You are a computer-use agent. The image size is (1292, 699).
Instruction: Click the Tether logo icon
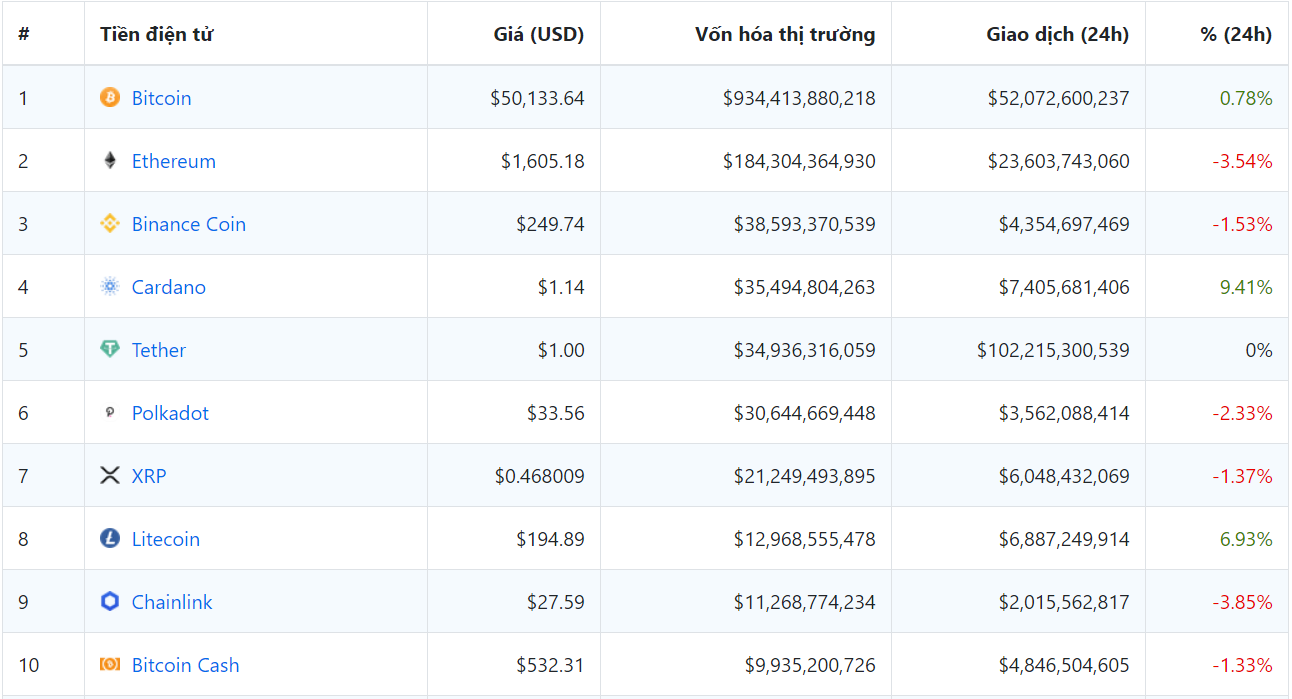(110, 349)
